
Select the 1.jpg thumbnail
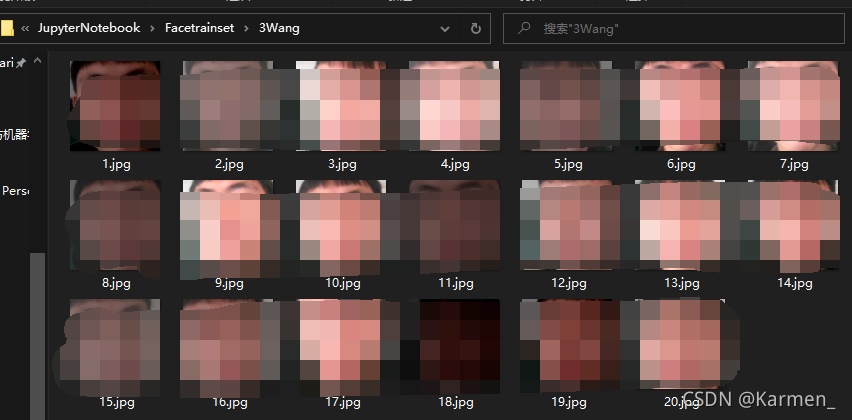pyautogui.click(x=115, y=106)
